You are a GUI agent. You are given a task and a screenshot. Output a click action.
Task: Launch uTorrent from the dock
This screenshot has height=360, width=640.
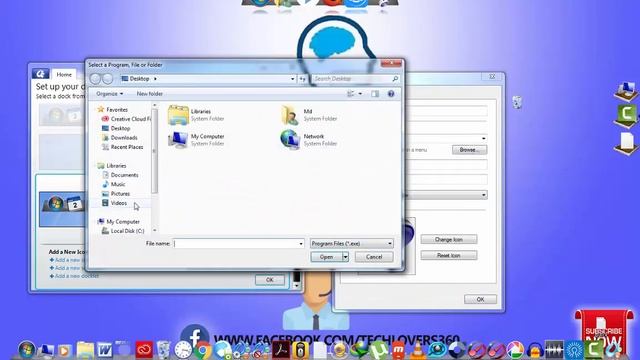pyautogui.click(x=379, y=350)
